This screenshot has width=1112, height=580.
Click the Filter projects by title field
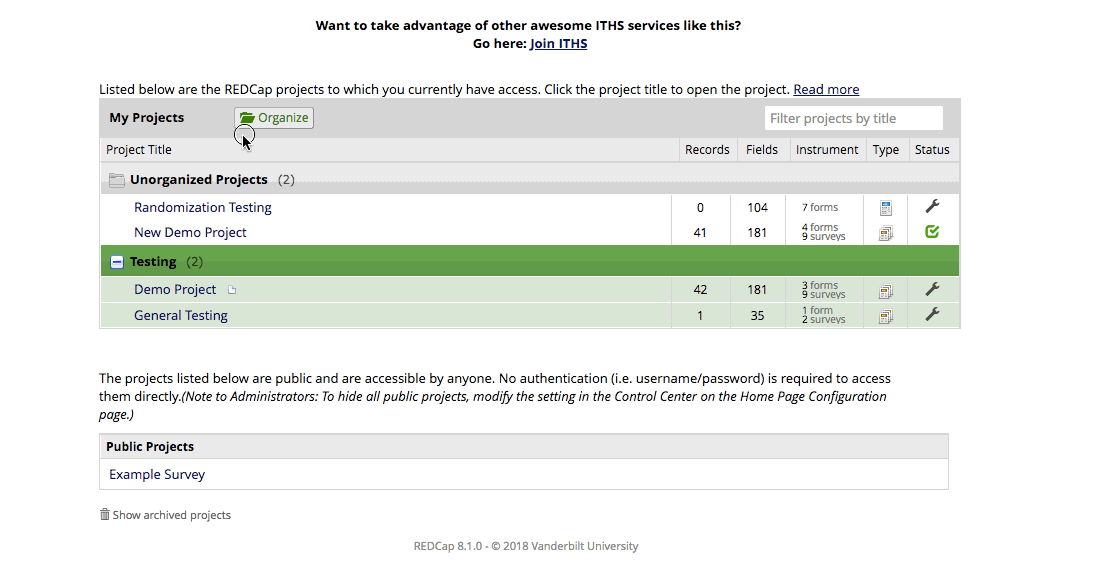854,118
